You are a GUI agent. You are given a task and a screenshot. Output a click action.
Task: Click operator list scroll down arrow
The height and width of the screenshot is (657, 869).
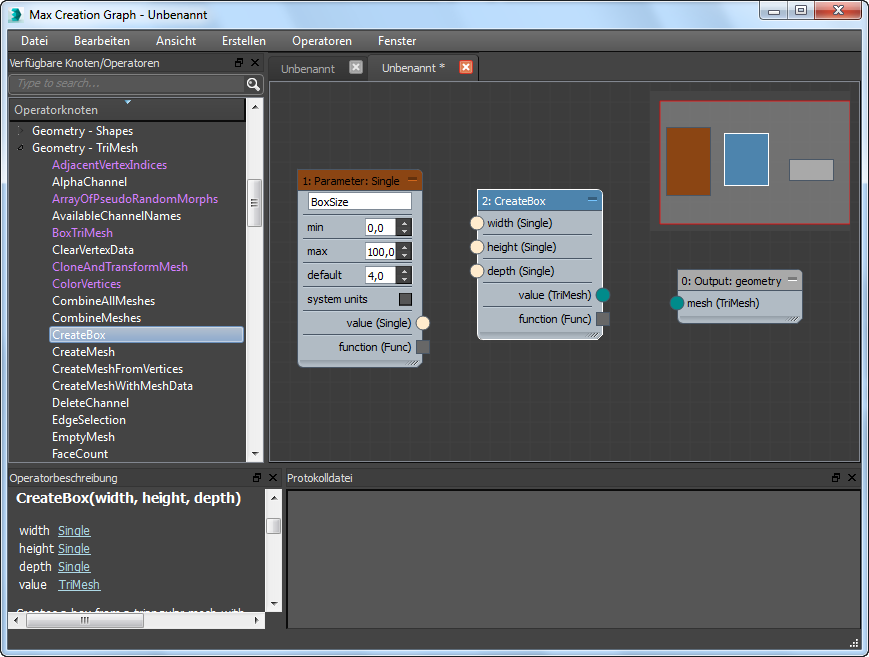(255, 454)
